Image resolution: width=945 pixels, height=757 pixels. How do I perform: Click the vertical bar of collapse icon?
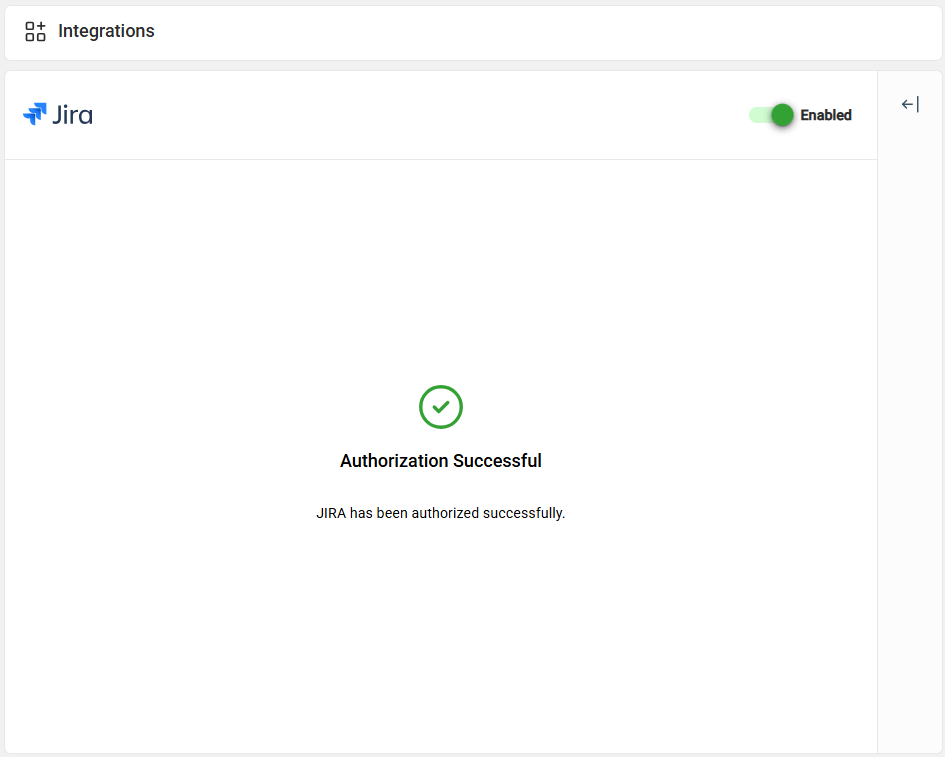pyautogui.click(x=917, y=105)
